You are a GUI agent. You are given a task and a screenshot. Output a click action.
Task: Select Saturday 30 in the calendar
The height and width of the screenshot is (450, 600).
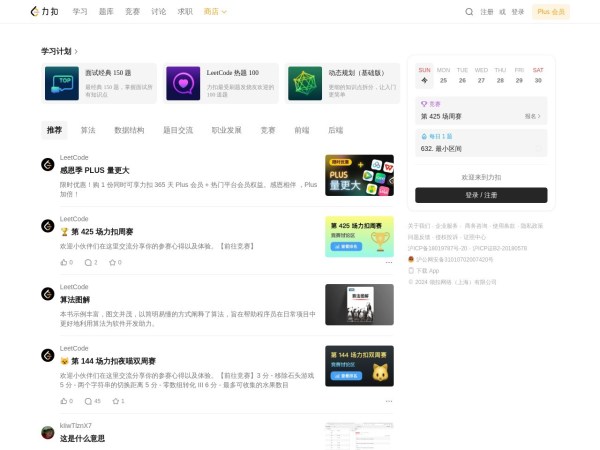pyautogui.click(x=538, y=80)
